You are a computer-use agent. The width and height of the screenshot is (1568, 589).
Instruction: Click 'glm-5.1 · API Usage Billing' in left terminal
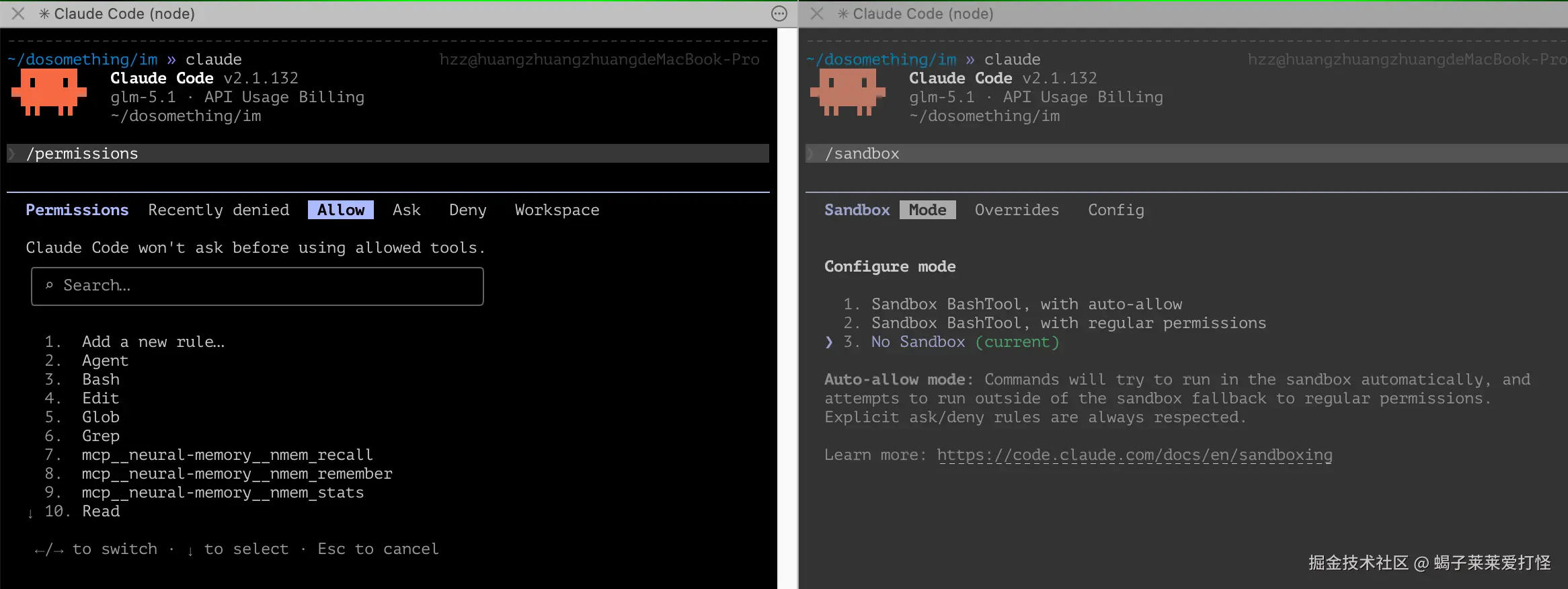pyautogui.click(x=237, y=97)
